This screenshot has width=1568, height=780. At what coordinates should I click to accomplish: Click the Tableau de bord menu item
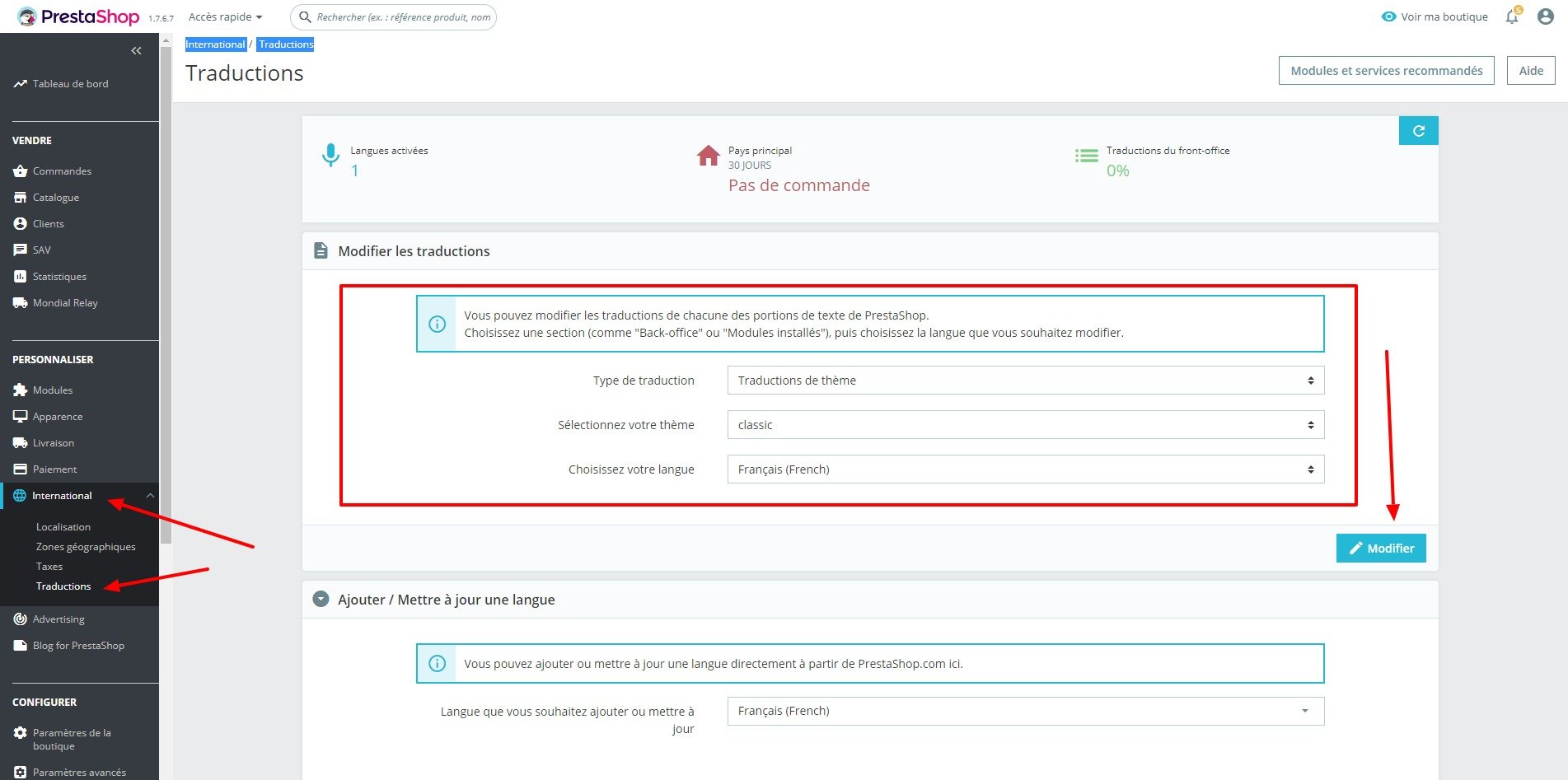tap(70, 84)
